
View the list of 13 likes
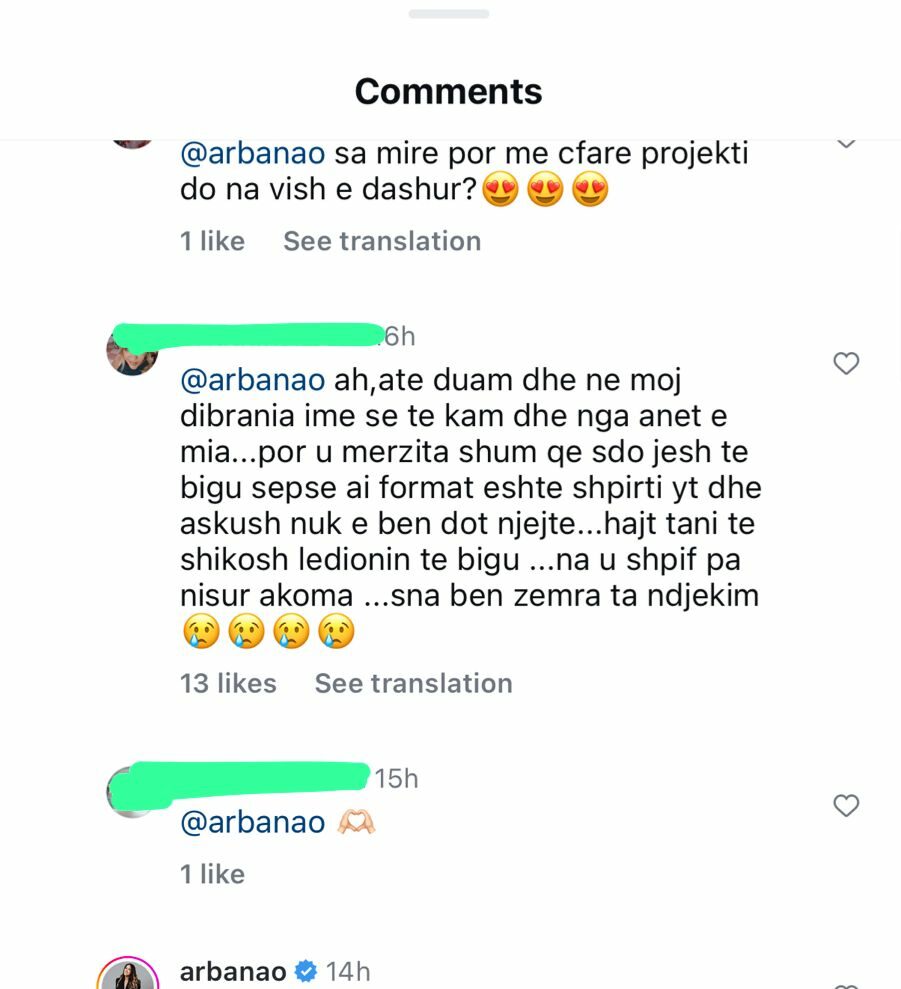(x=228, y=683)
